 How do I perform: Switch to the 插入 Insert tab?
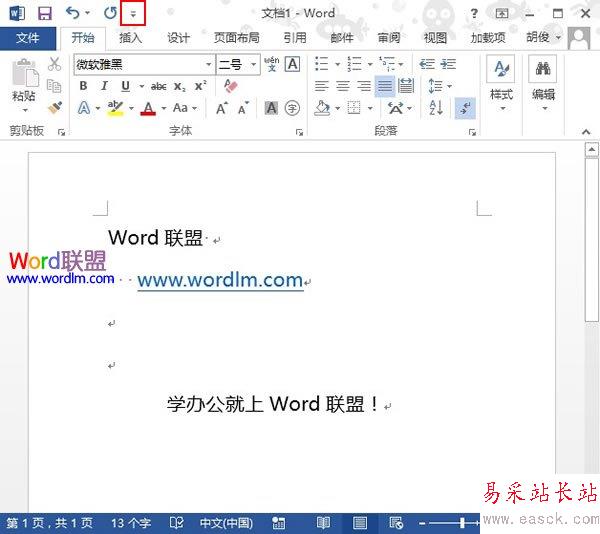130,38
